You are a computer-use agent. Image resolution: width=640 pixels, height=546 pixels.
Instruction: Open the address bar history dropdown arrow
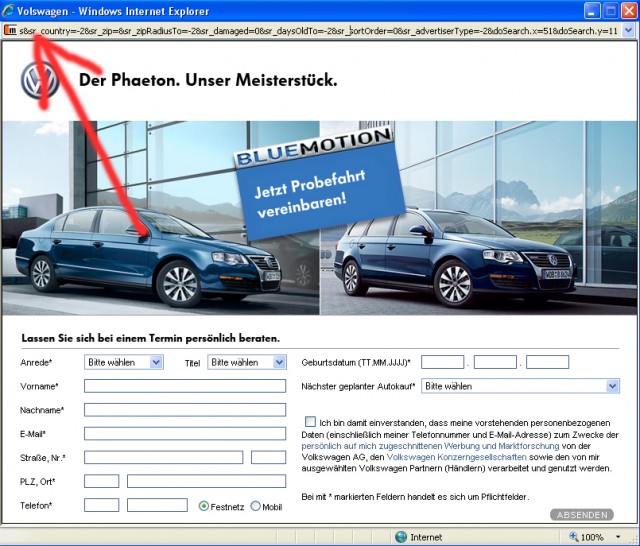[628, 31]
